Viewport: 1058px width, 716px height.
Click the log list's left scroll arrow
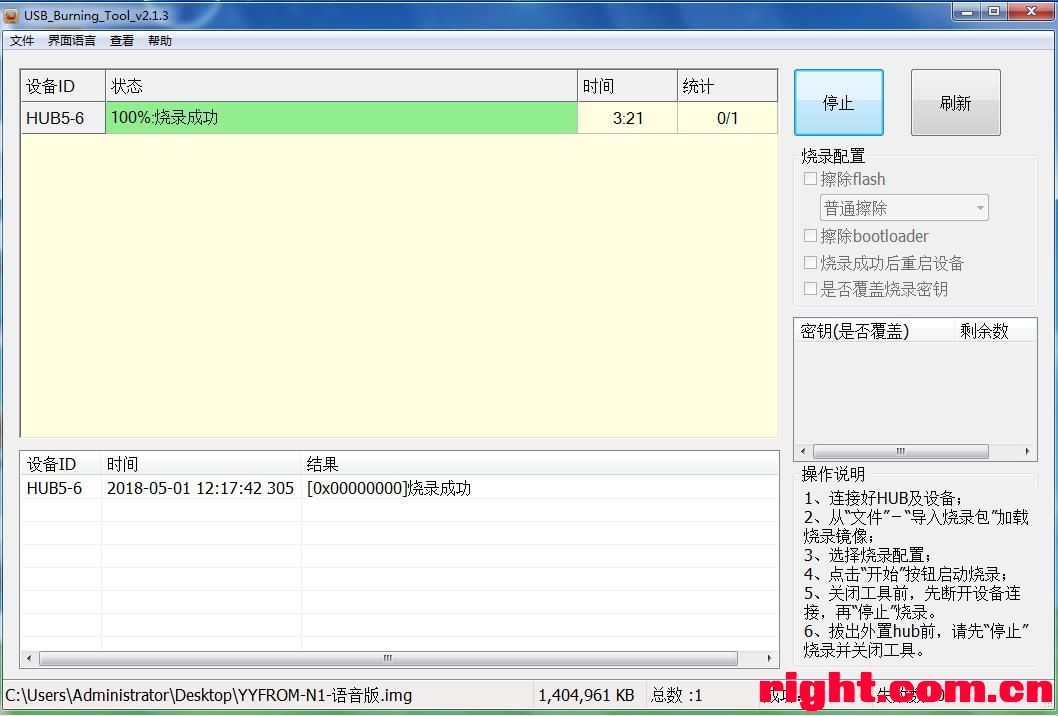[29, 659]
